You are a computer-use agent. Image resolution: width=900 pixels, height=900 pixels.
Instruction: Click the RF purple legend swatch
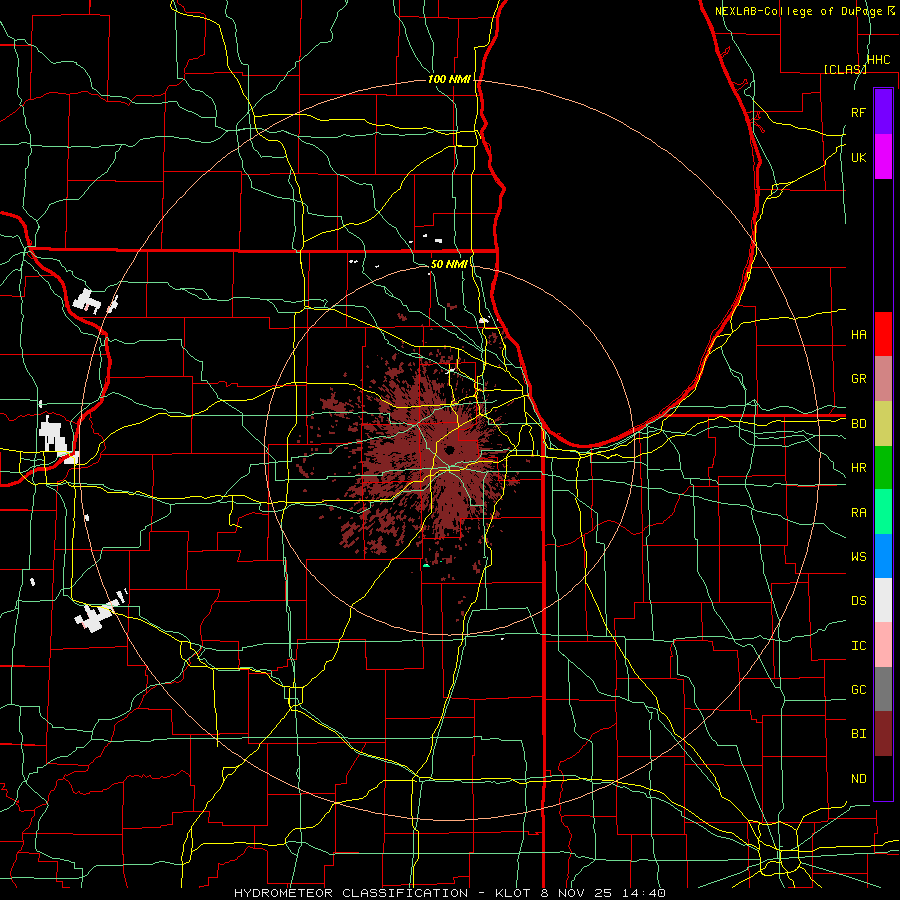883,112
